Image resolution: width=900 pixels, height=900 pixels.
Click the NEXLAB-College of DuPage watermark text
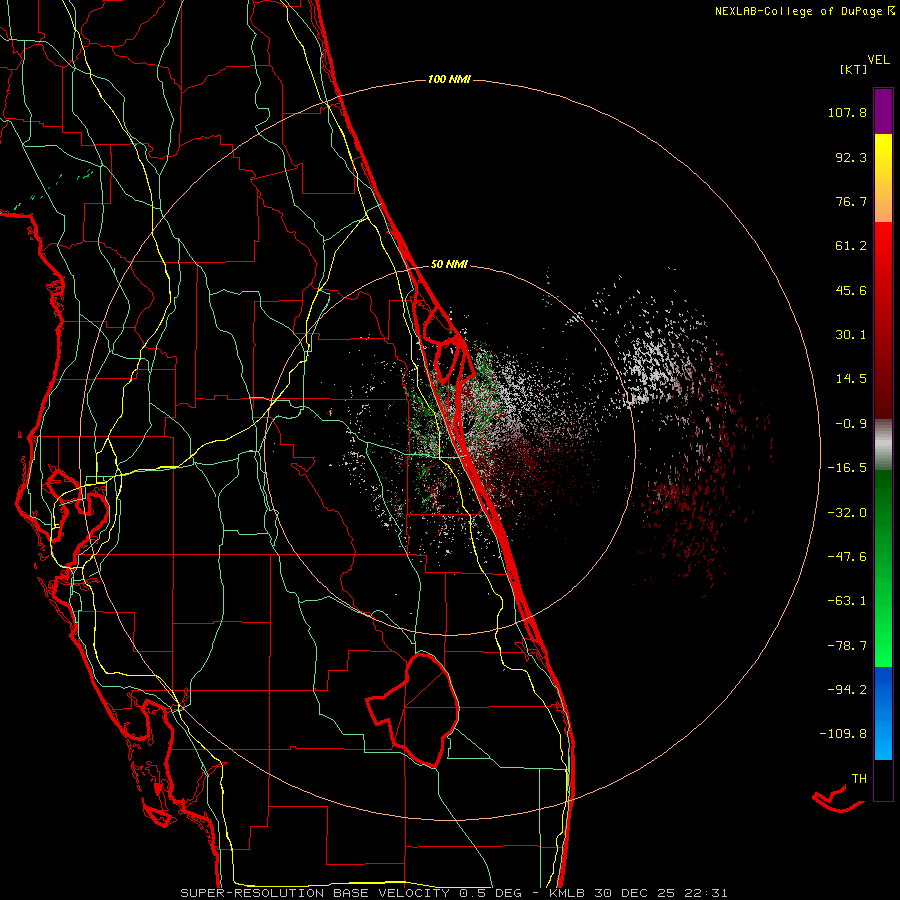[805, 11]
